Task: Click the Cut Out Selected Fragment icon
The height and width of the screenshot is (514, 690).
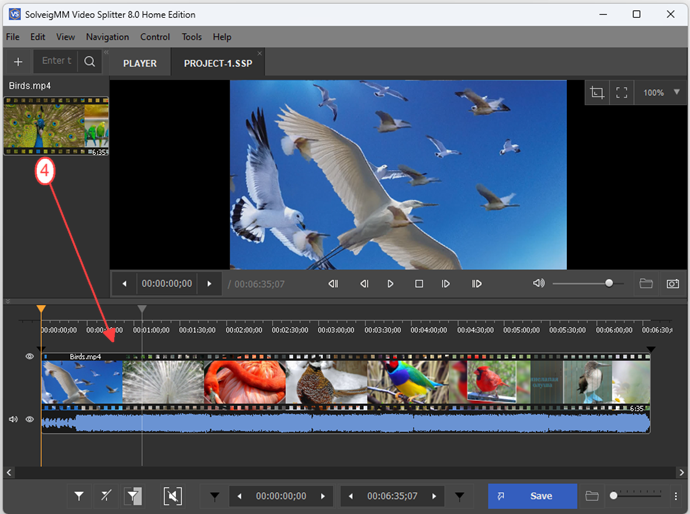Action: [x=172, y=496]
